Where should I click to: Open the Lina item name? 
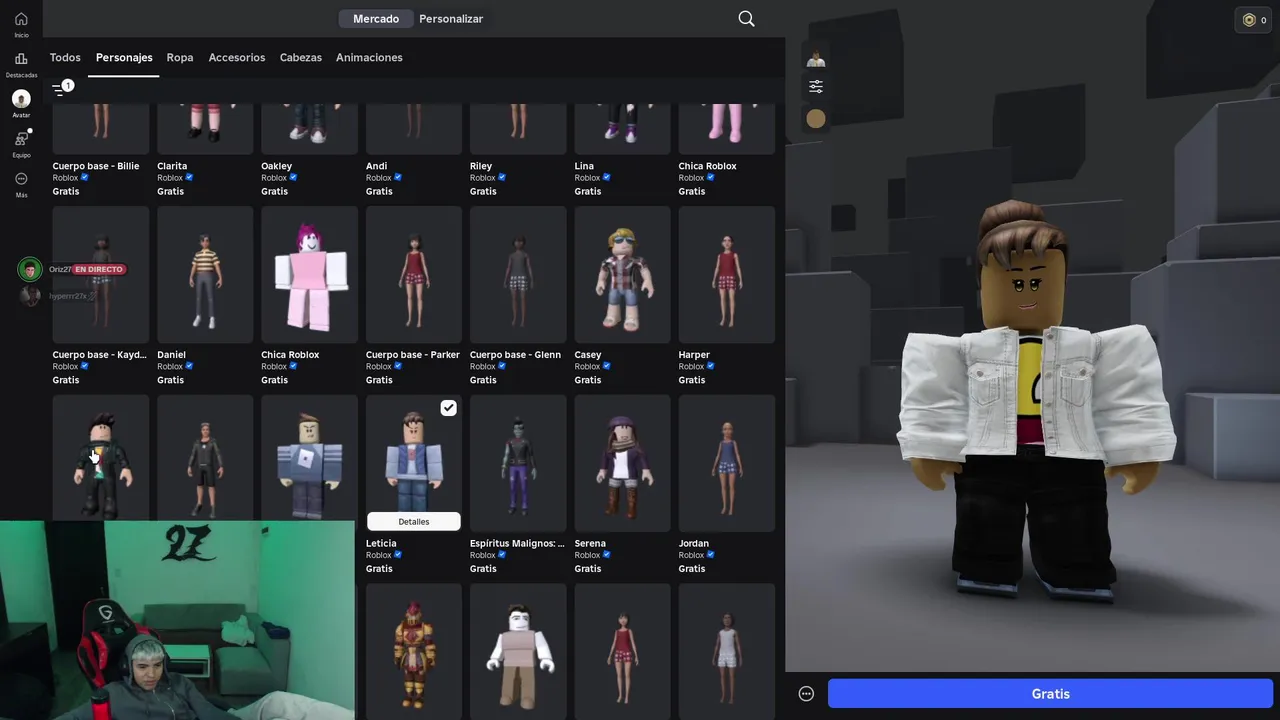tap(584, 166)
